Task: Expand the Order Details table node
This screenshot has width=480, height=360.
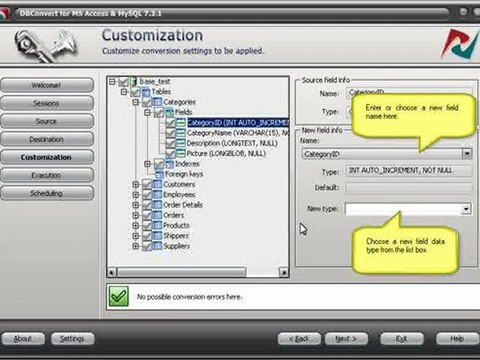Action: (x=136, y=205)
